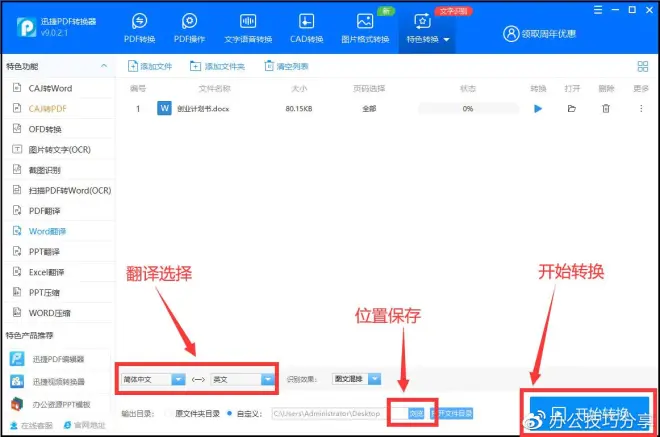Click the 0% progress bar

tap(468, 109)
